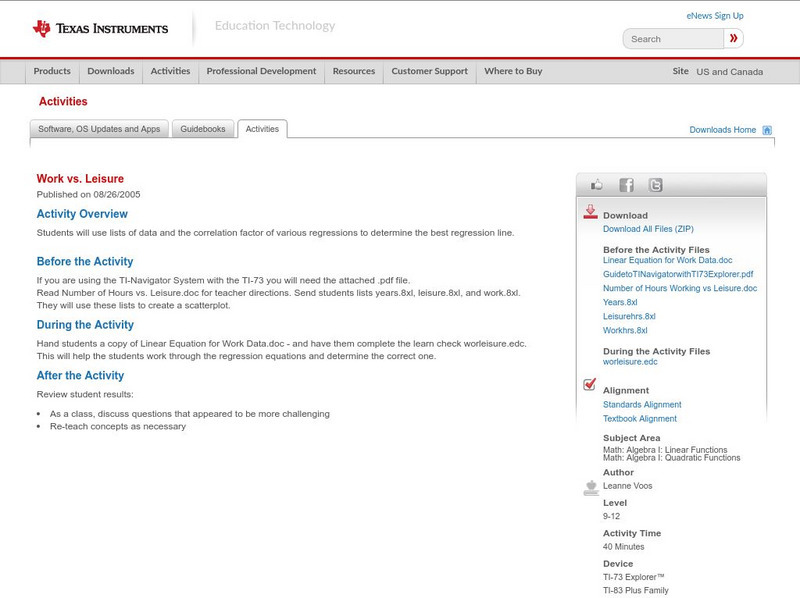The image size is (800, 598).
Task: Share the activity via Twitter icon
Action: click(x=655, y=185)
